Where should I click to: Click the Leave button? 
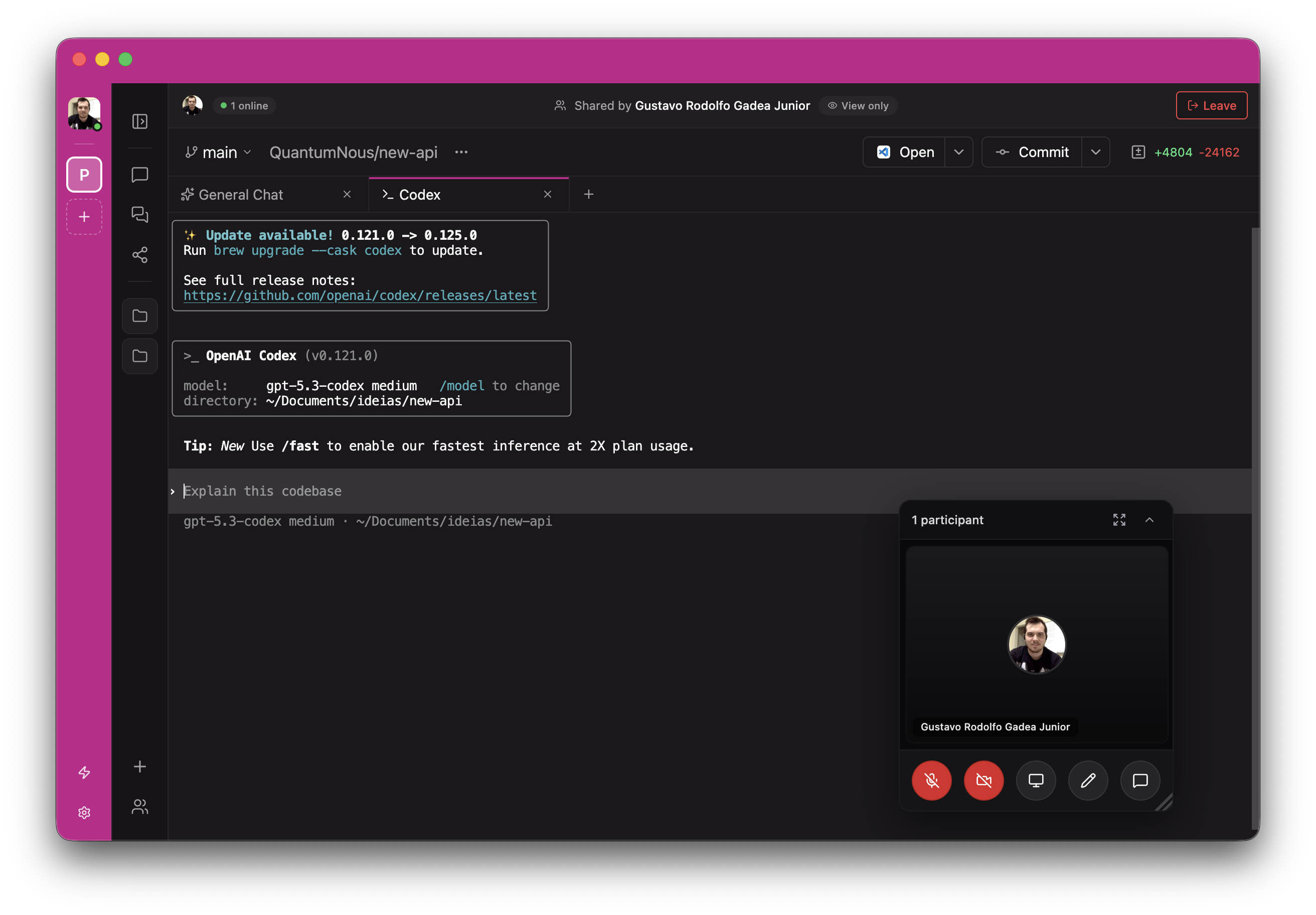coord(1212,105)
